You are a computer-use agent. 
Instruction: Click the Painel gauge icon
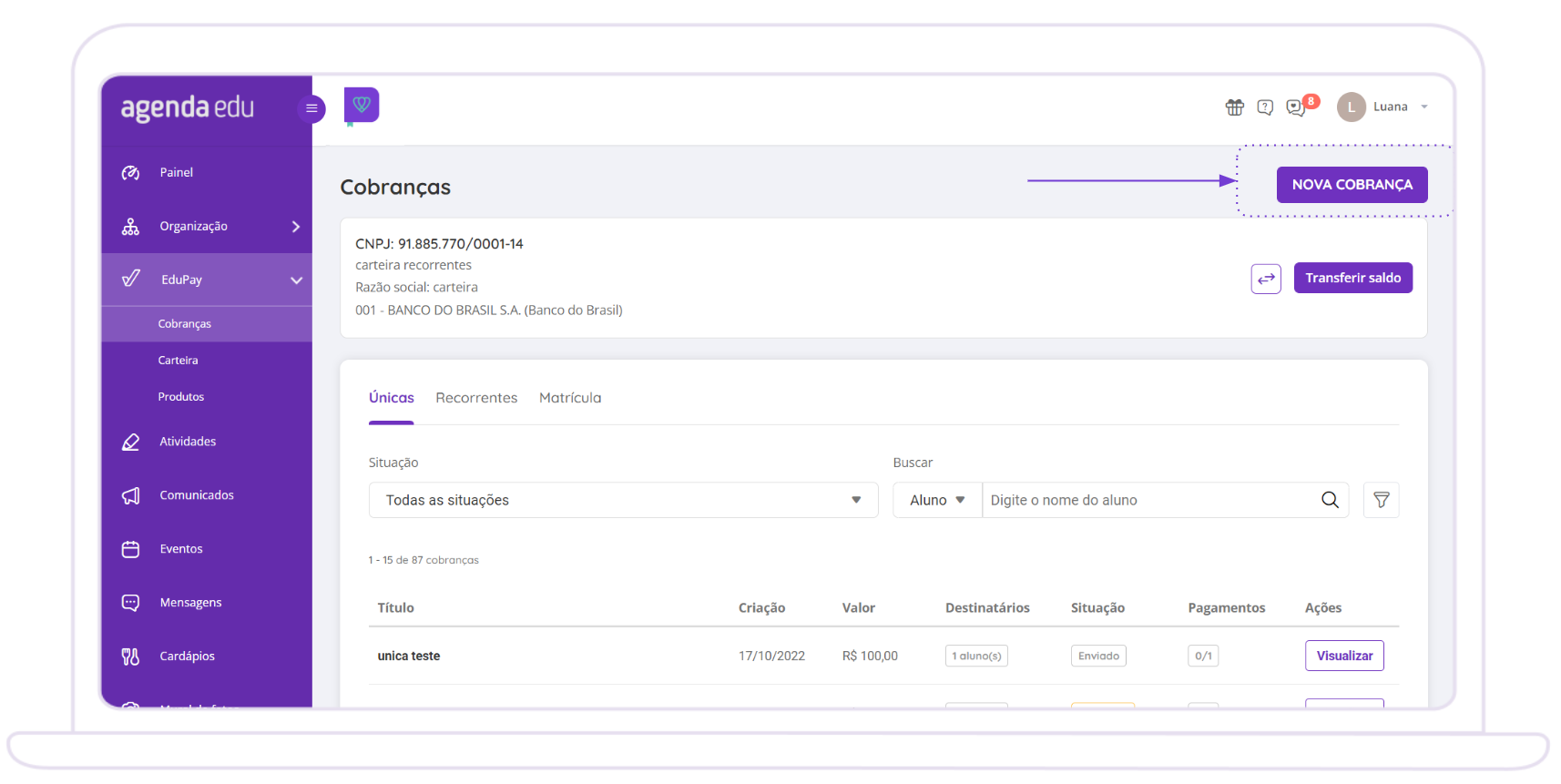pyautogui.click(x=131, y=172)
